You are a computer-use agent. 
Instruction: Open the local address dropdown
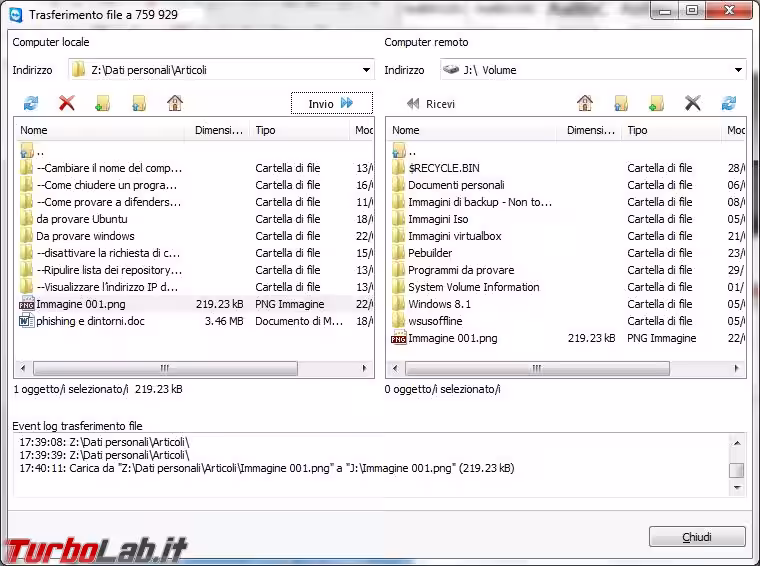point(366,70)
